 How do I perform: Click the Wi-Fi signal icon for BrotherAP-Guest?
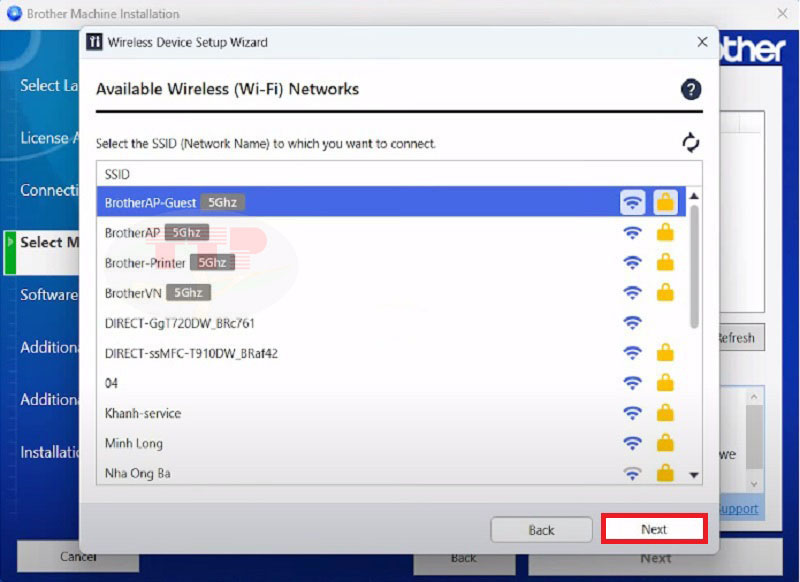click(x=632, y=202)
